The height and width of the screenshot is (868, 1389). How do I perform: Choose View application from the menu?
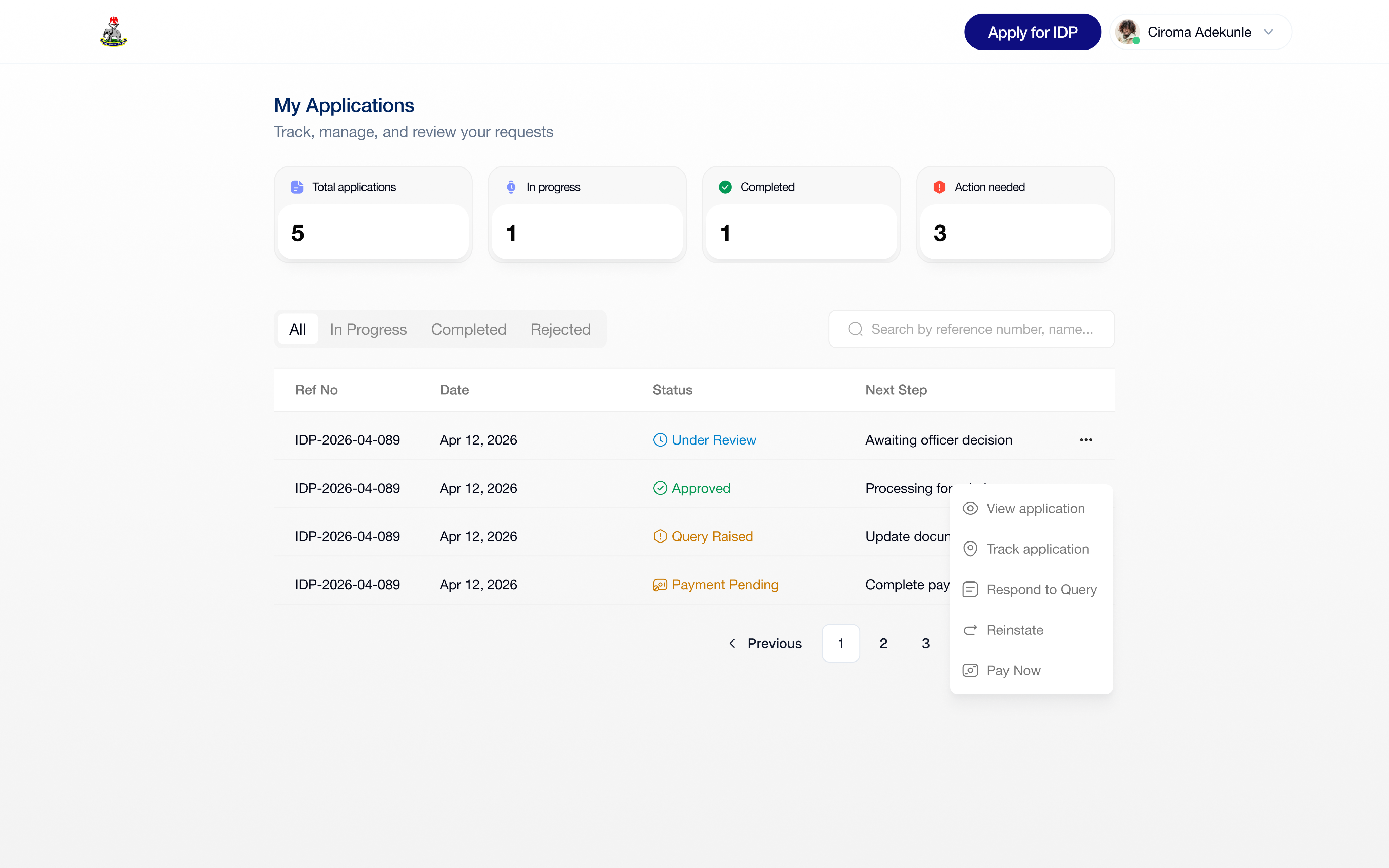click(x=1032, y=509)
